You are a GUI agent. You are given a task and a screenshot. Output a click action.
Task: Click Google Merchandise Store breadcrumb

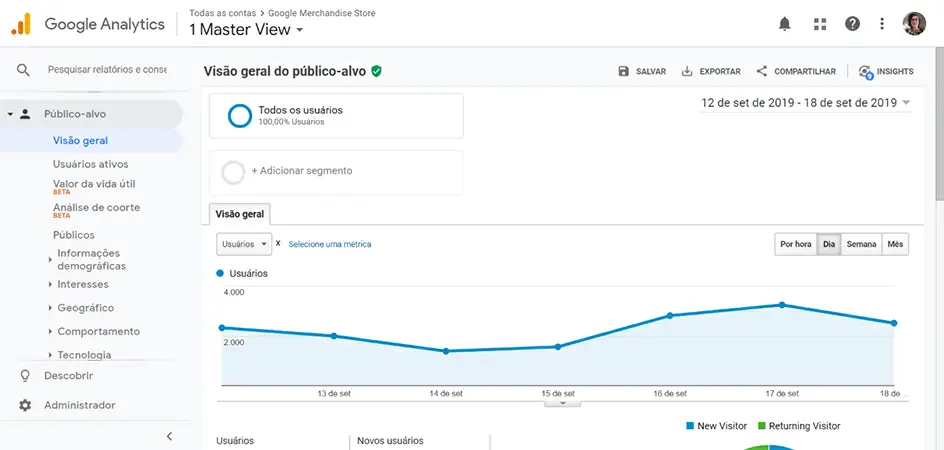[x=321, y=13]
